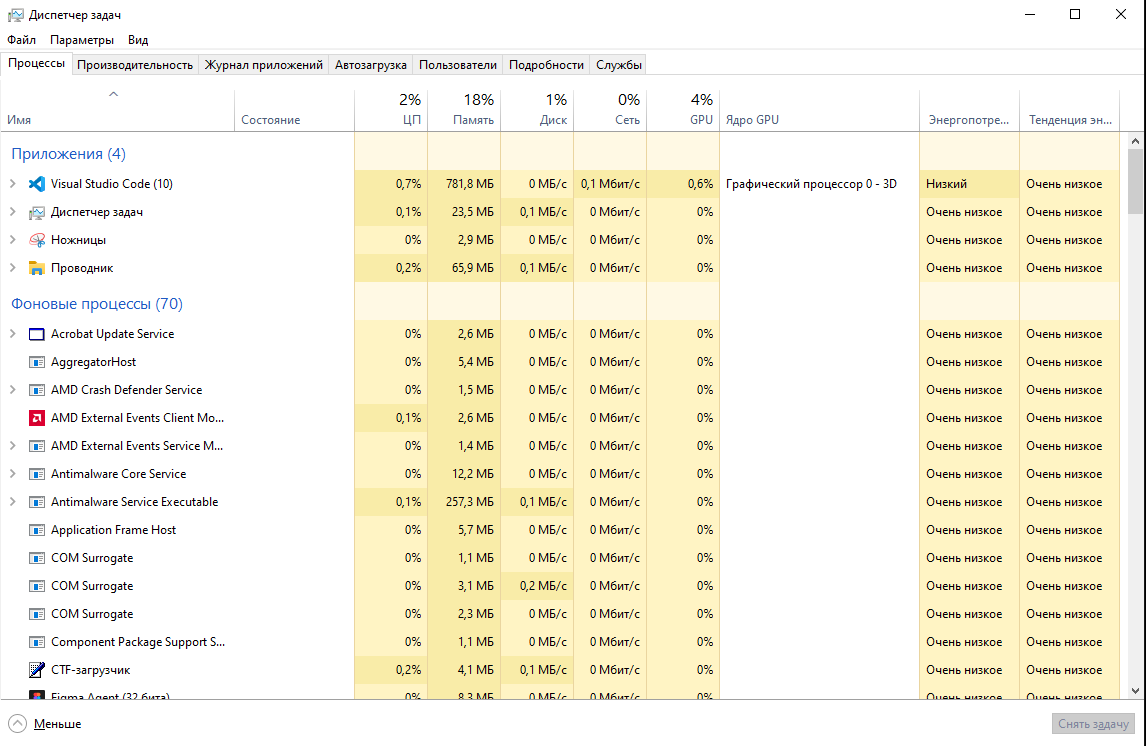This screenshot has width=1146, height=746.
Task: Open the Автозагрузка tab
Action: [371, 65]
